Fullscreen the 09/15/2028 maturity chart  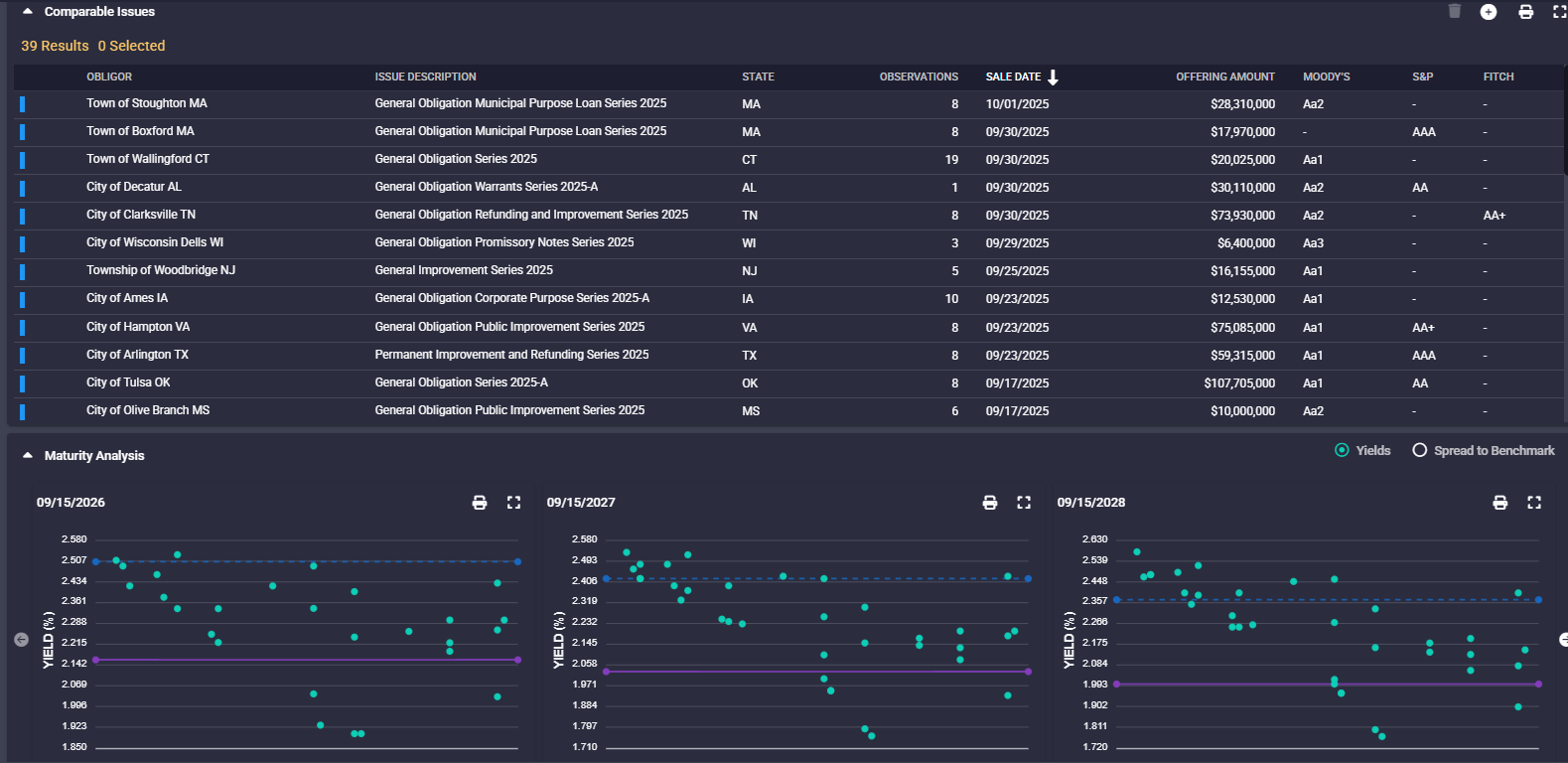1534,503
